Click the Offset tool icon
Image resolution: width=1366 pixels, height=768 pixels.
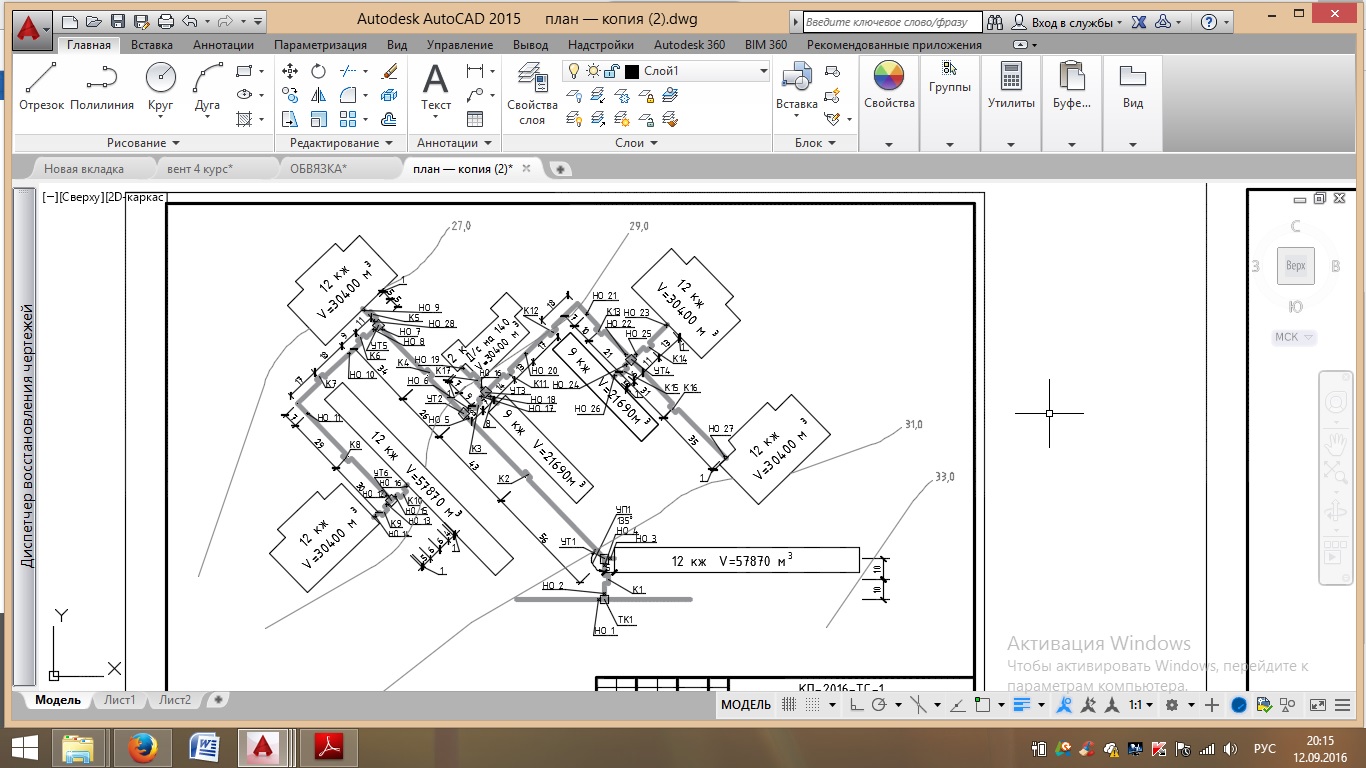pos(390,119)
